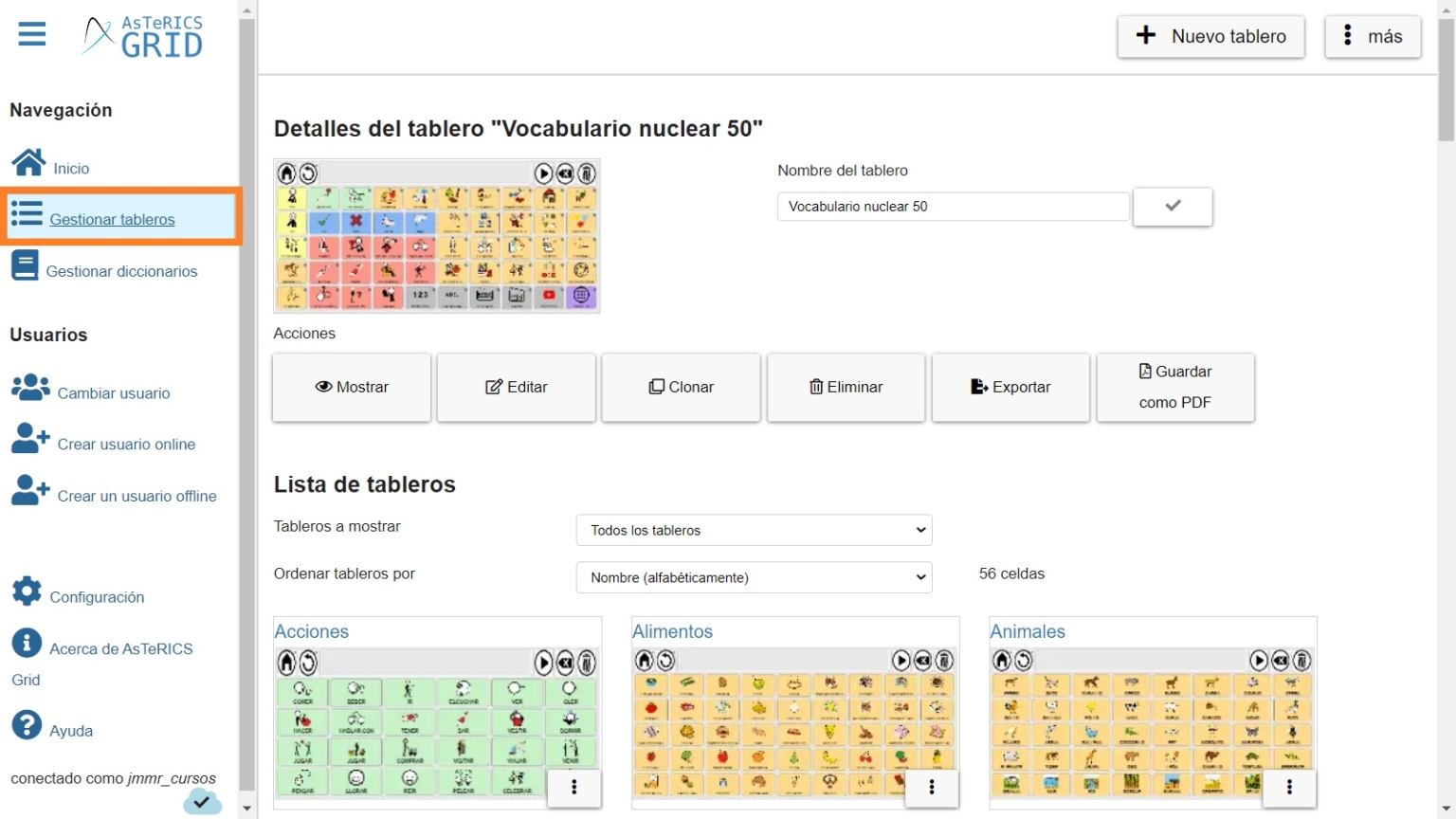
Task: Create a board with Nuevo tablero
Action: [x=1210, y=37]
